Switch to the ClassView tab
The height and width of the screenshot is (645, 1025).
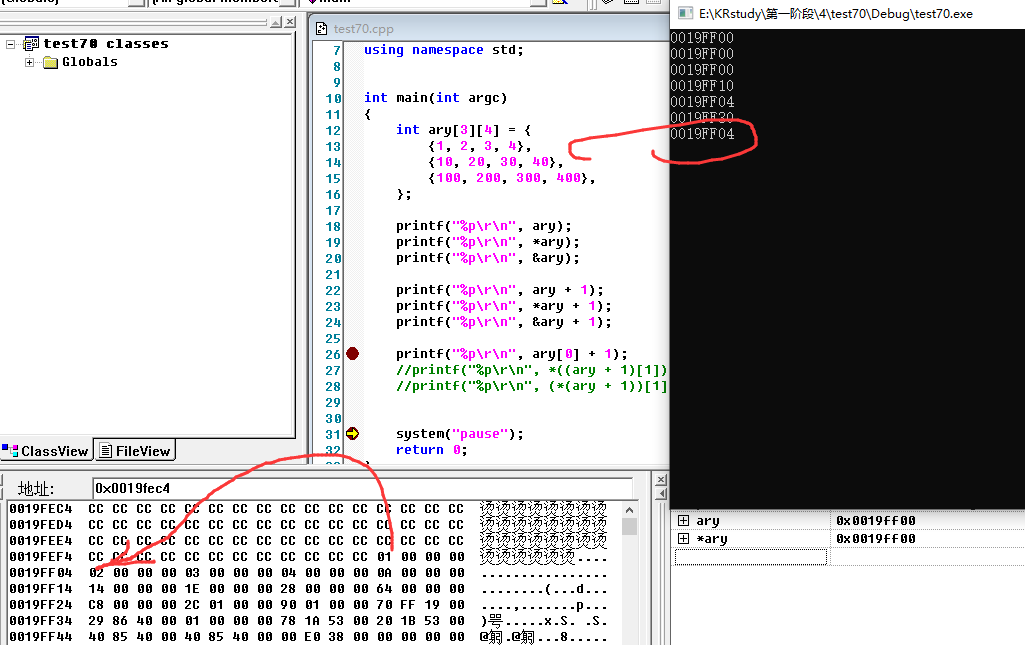tap(47, 451)
